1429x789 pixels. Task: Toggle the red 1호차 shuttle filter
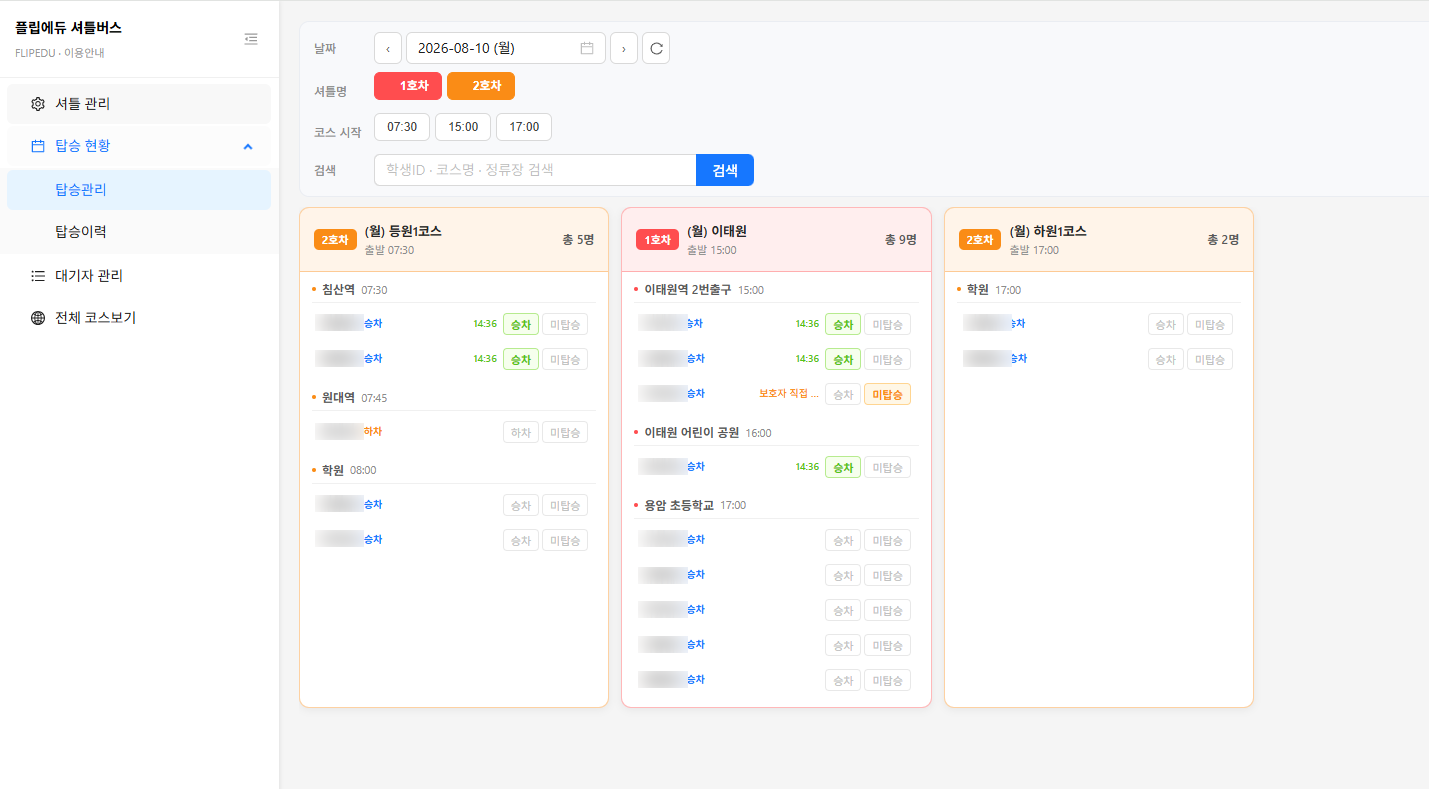pos(408,86)
